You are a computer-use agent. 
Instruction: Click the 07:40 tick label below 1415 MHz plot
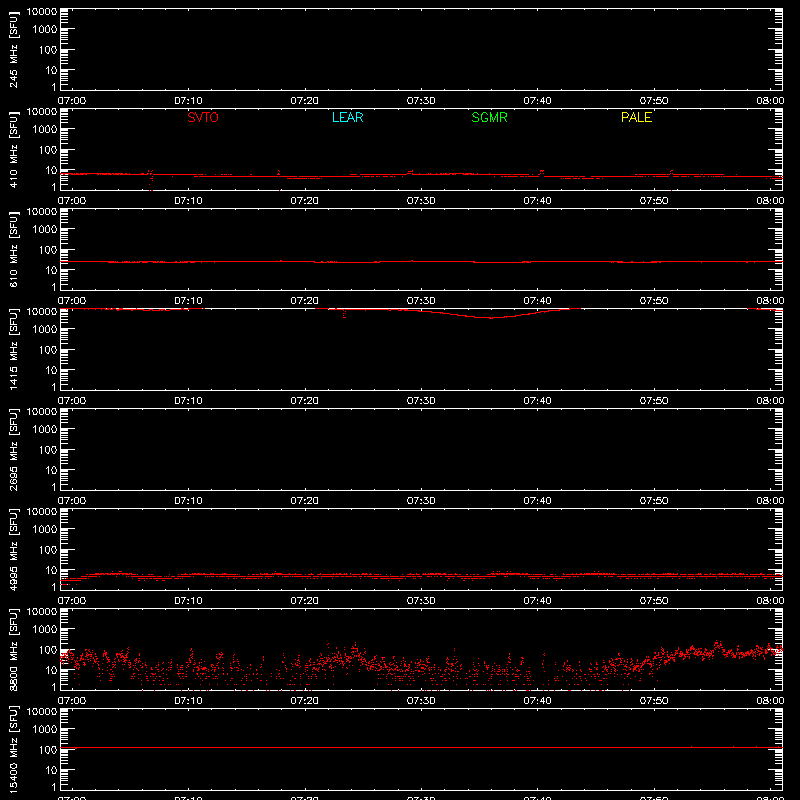click(x=537, y=401)
